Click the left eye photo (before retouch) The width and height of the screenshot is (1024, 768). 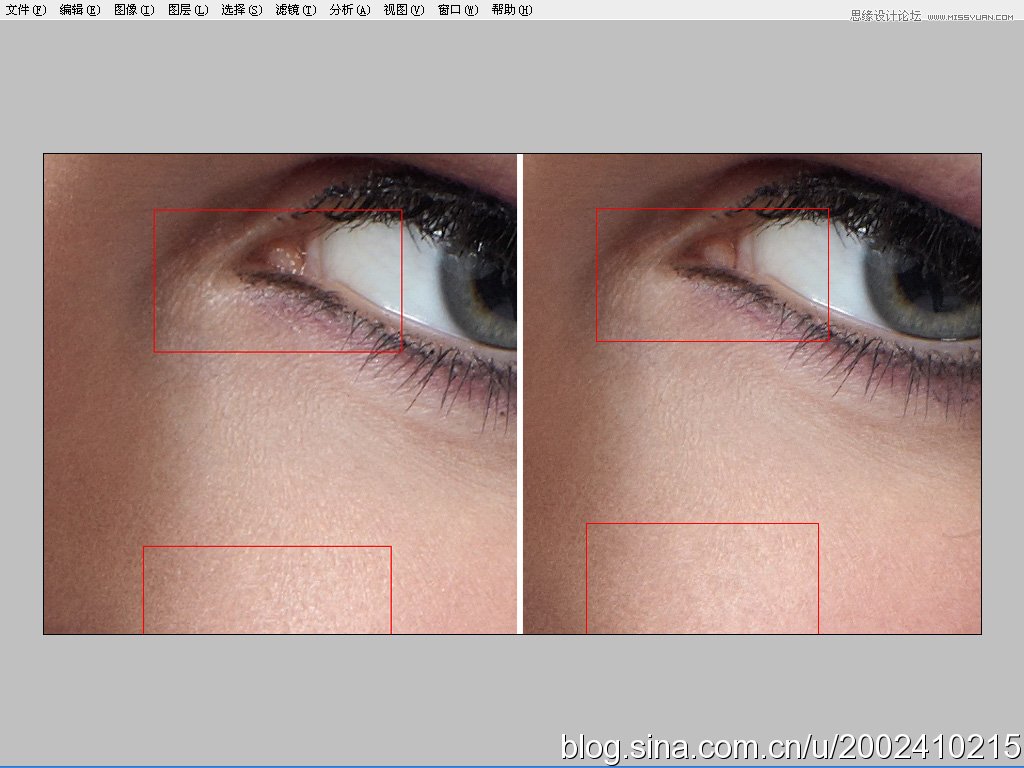[x=280, y=394]
